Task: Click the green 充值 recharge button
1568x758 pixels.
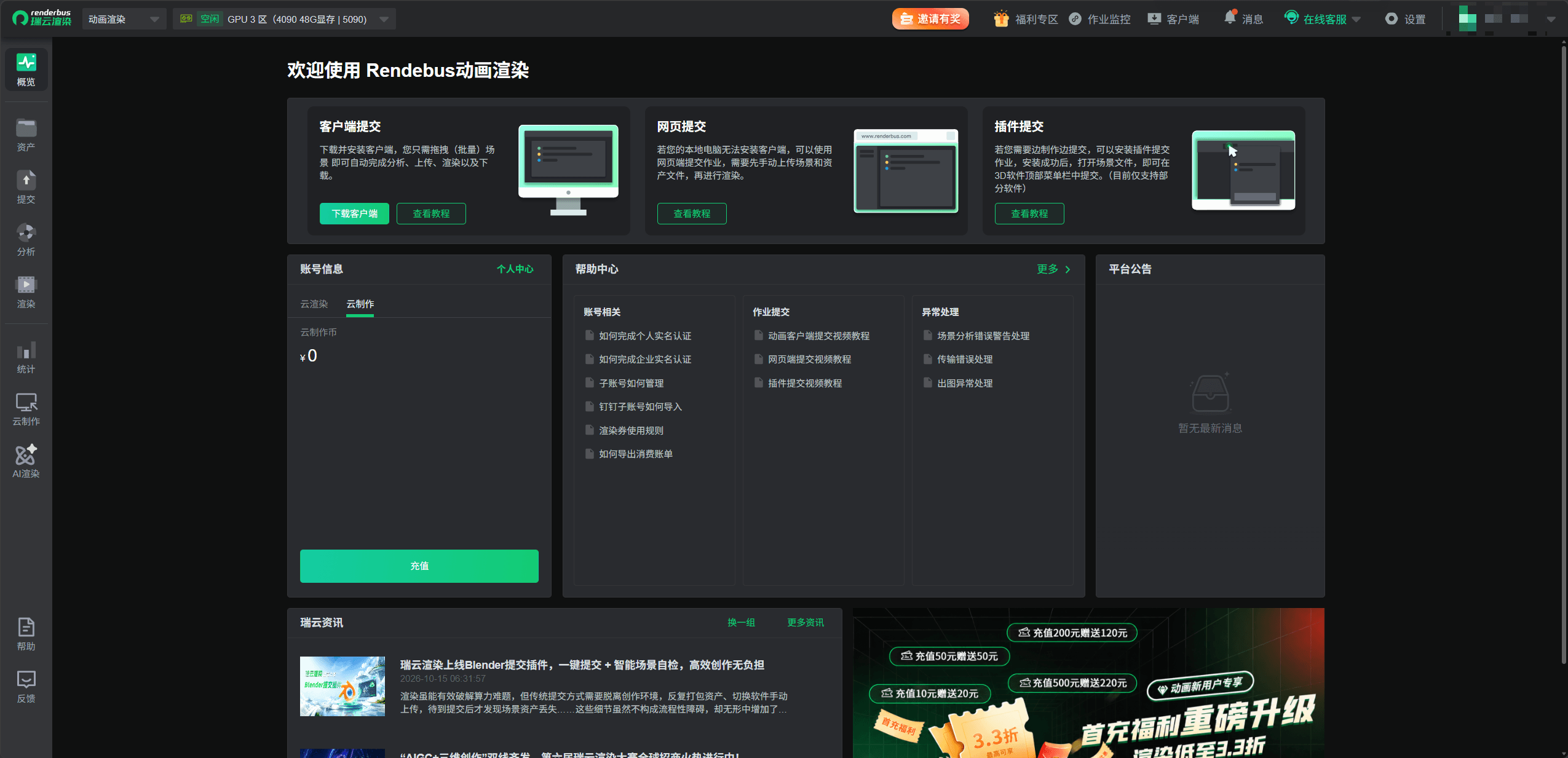Action: (x=419, y=566)
